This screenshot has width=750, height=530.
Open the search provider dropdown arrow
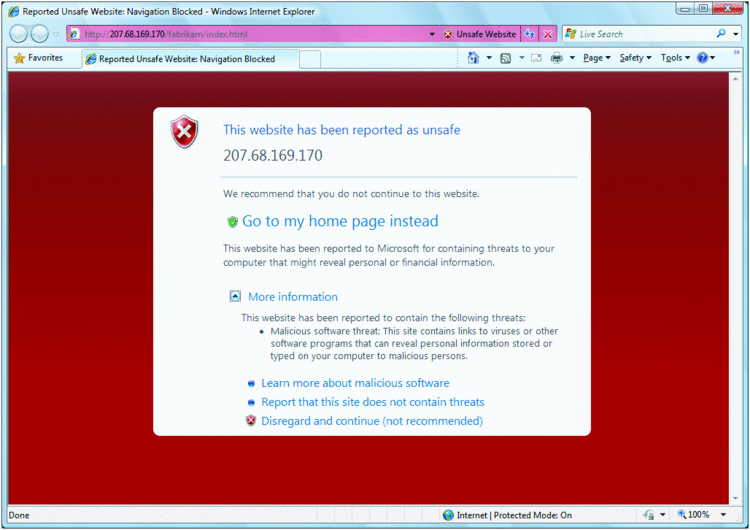tap(736, 34)
